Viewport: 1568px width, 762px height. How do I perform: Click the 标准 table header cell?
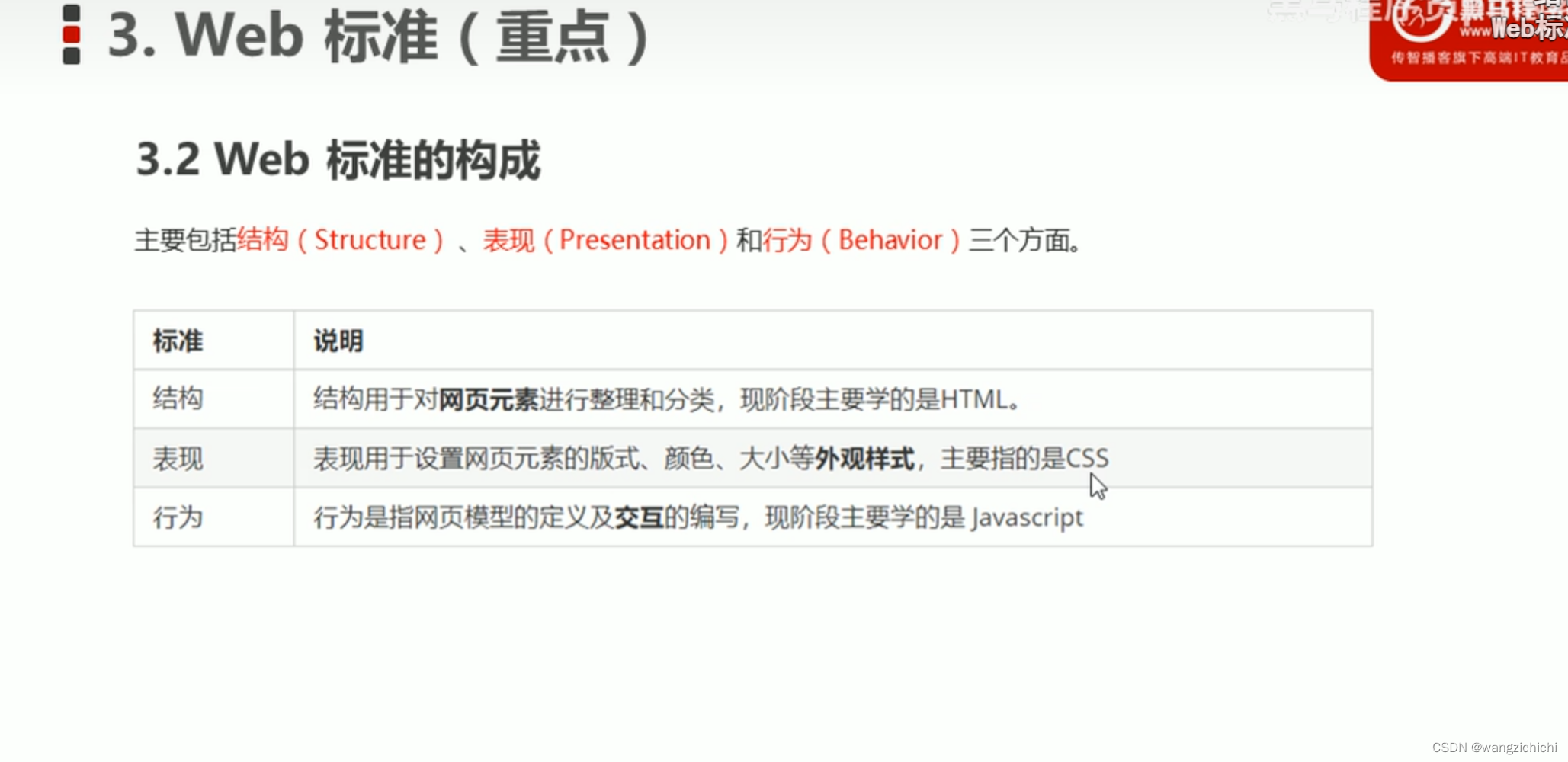pos(178,341)
